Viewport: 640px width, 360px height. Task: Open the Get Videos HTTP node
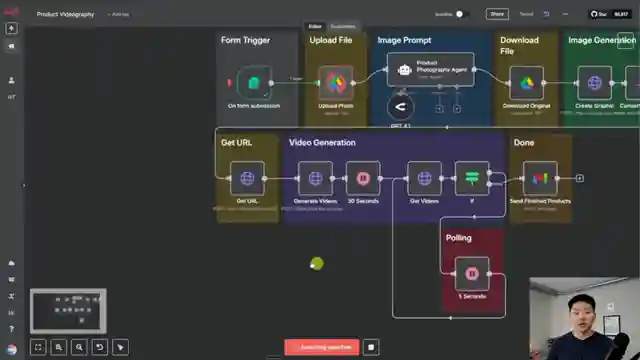[x=424, y=178]
